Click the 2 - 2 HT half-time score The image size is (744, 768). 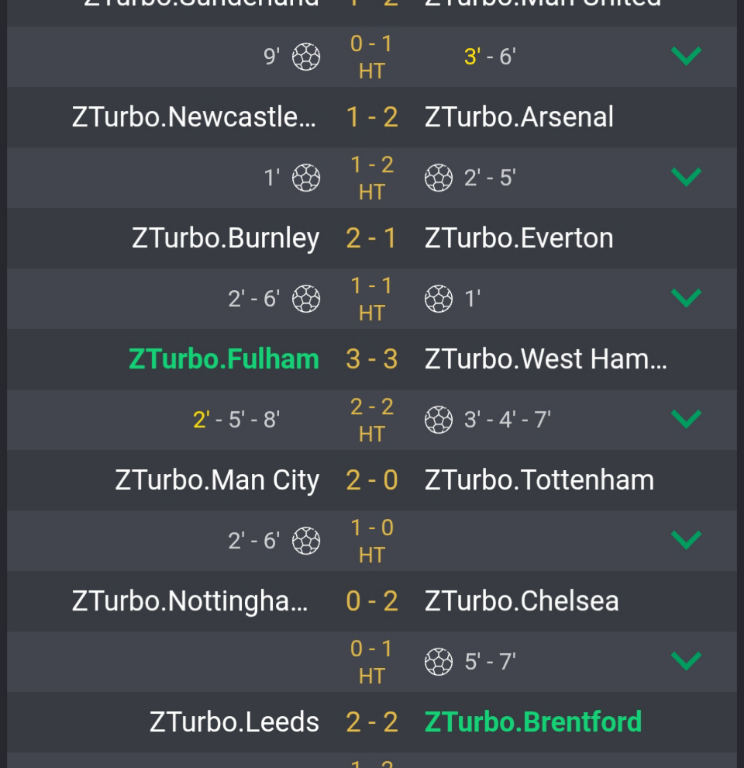pos(372,419)
